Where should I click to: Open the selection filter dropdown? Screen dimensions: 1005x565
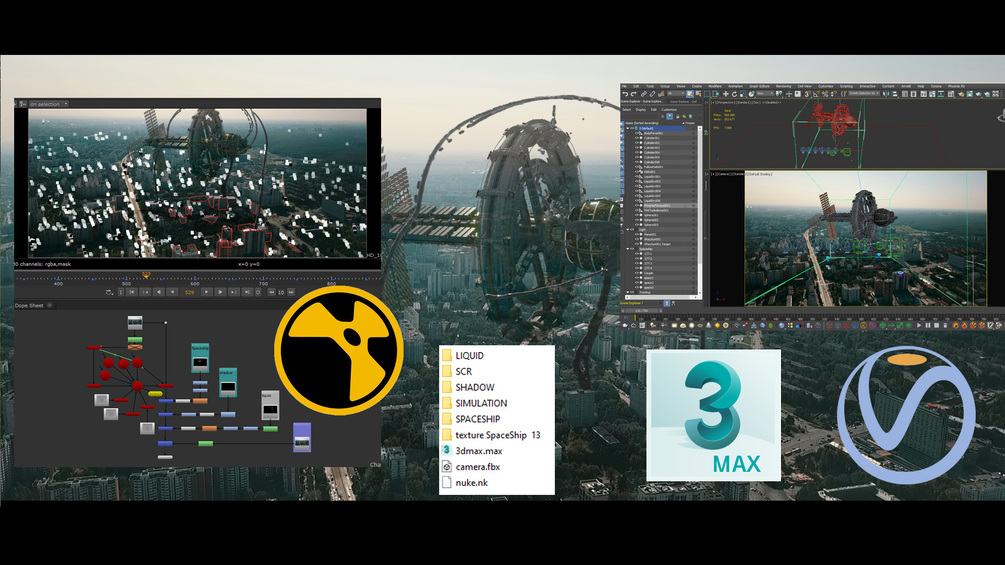[x=676, y=94]
